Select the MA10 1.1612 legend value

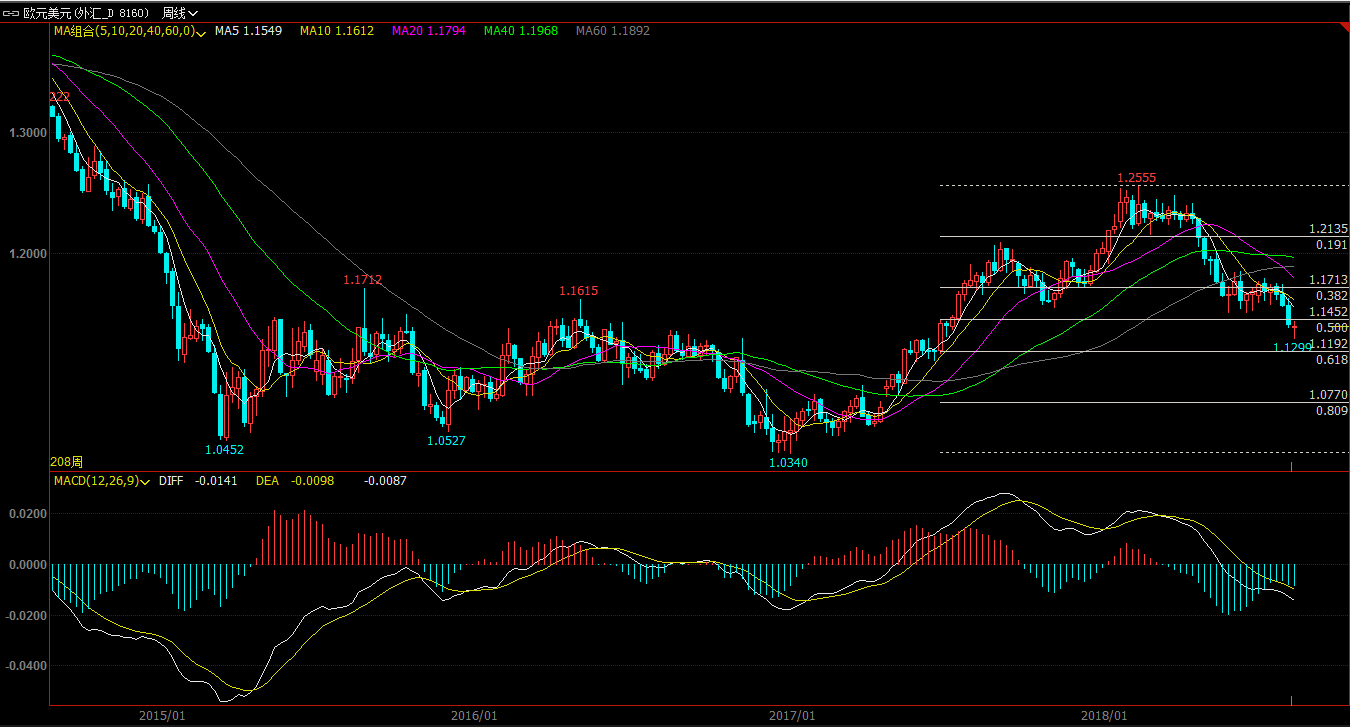337,31
